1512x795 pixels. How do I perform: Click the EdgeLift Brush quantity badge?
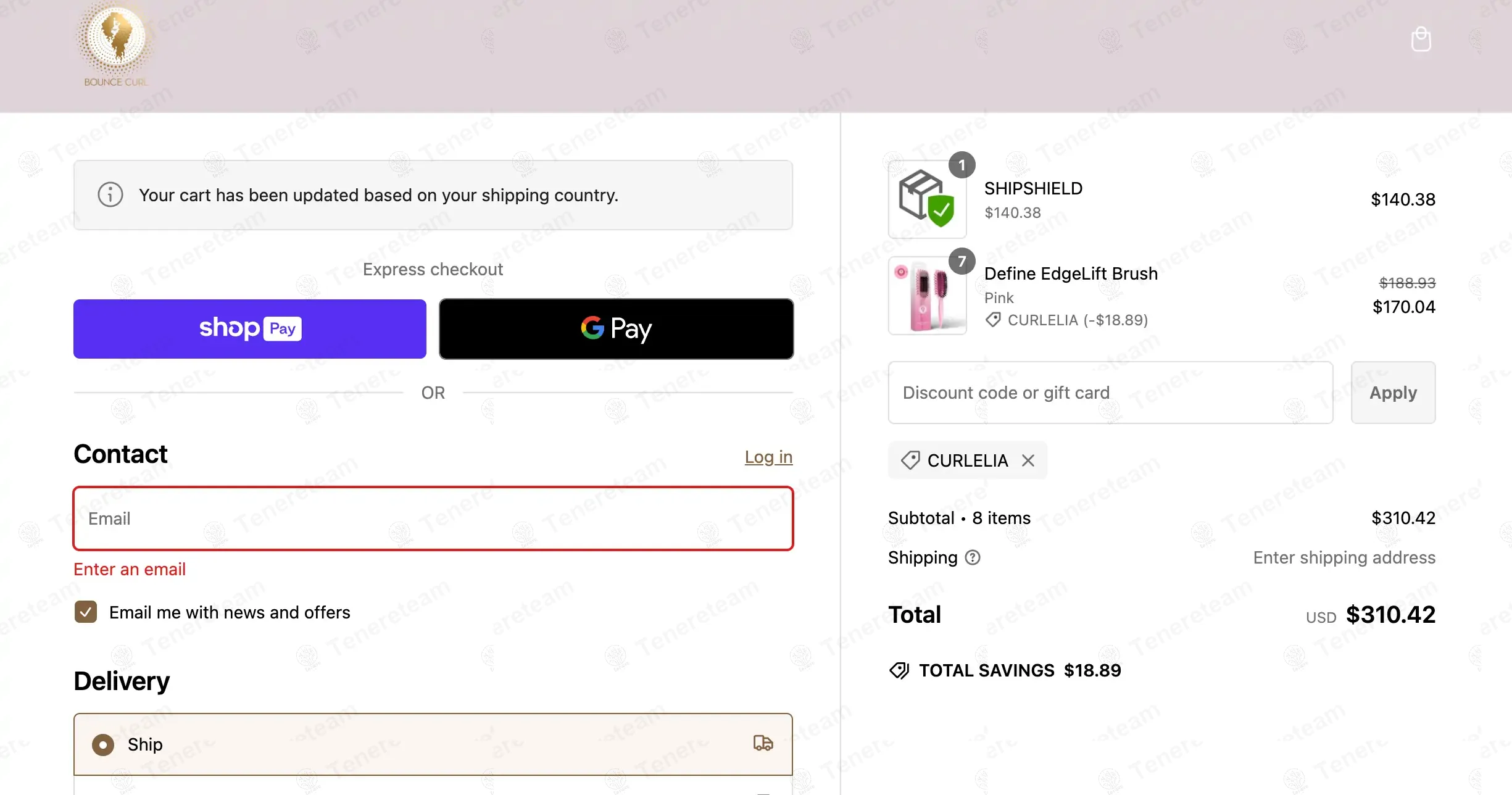pyautogui.click(x=962, y=262)
